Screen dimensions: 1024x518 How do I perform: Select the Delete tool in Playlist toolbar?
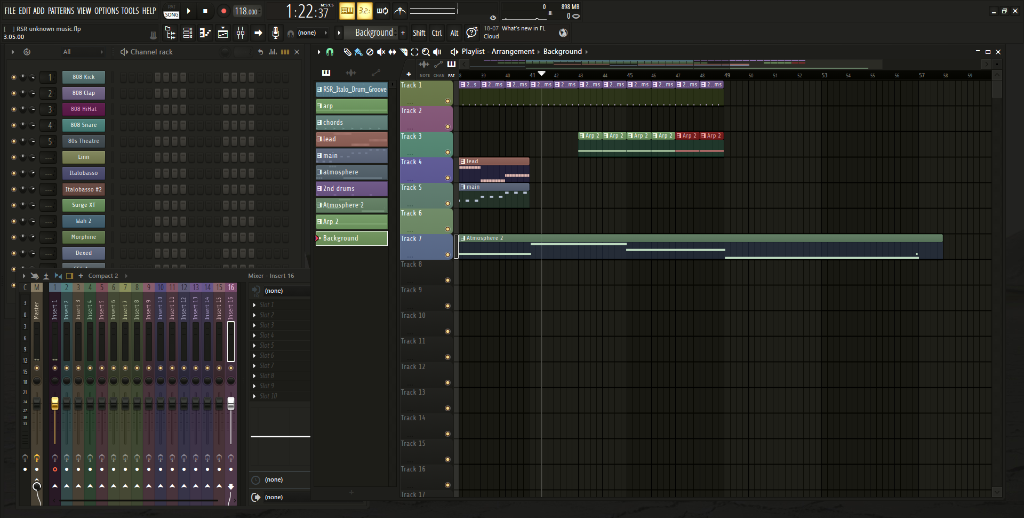(x=370, y=52)
